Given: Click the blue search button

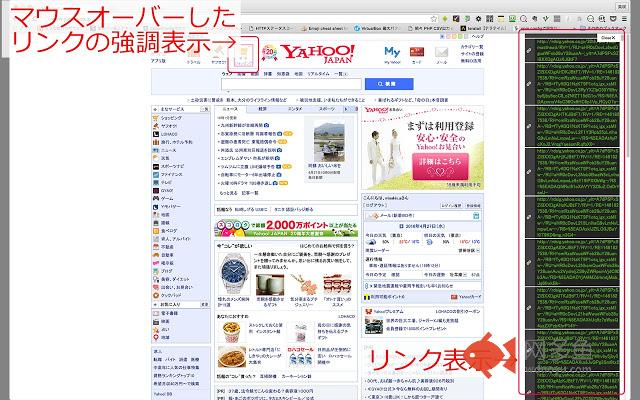Looking at the screenshot, I should (x=389, y=83).
